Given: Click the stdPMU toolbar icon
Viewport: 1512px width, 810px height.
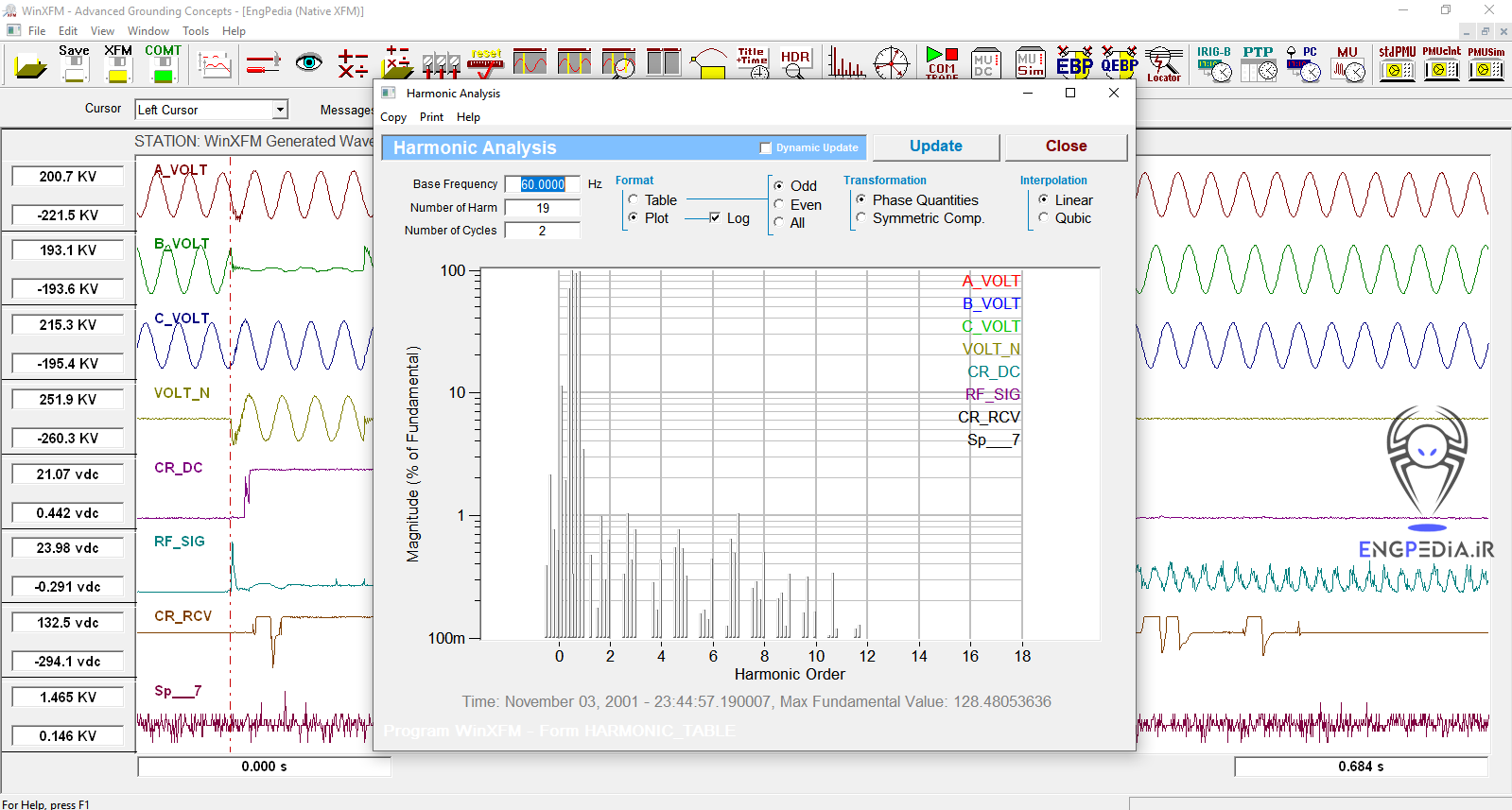Looking at the screenshot, I should coord(1397,63).
